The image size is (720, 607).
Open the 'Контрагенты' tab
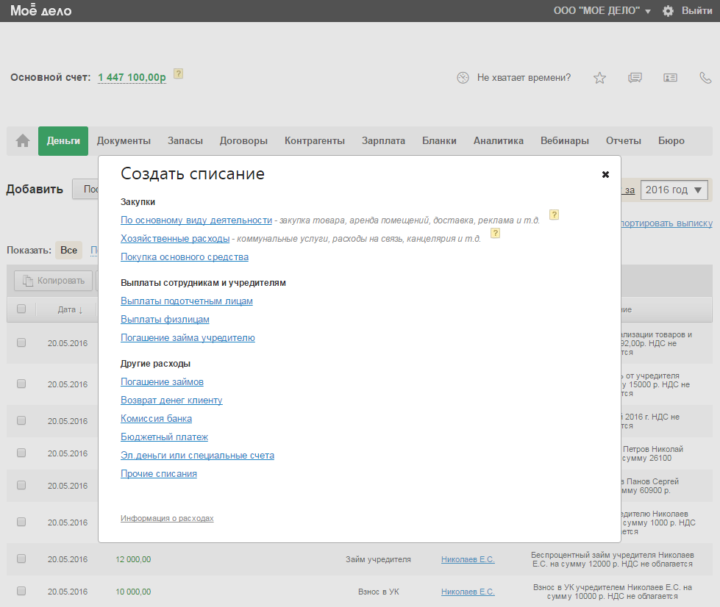(315, 141)
